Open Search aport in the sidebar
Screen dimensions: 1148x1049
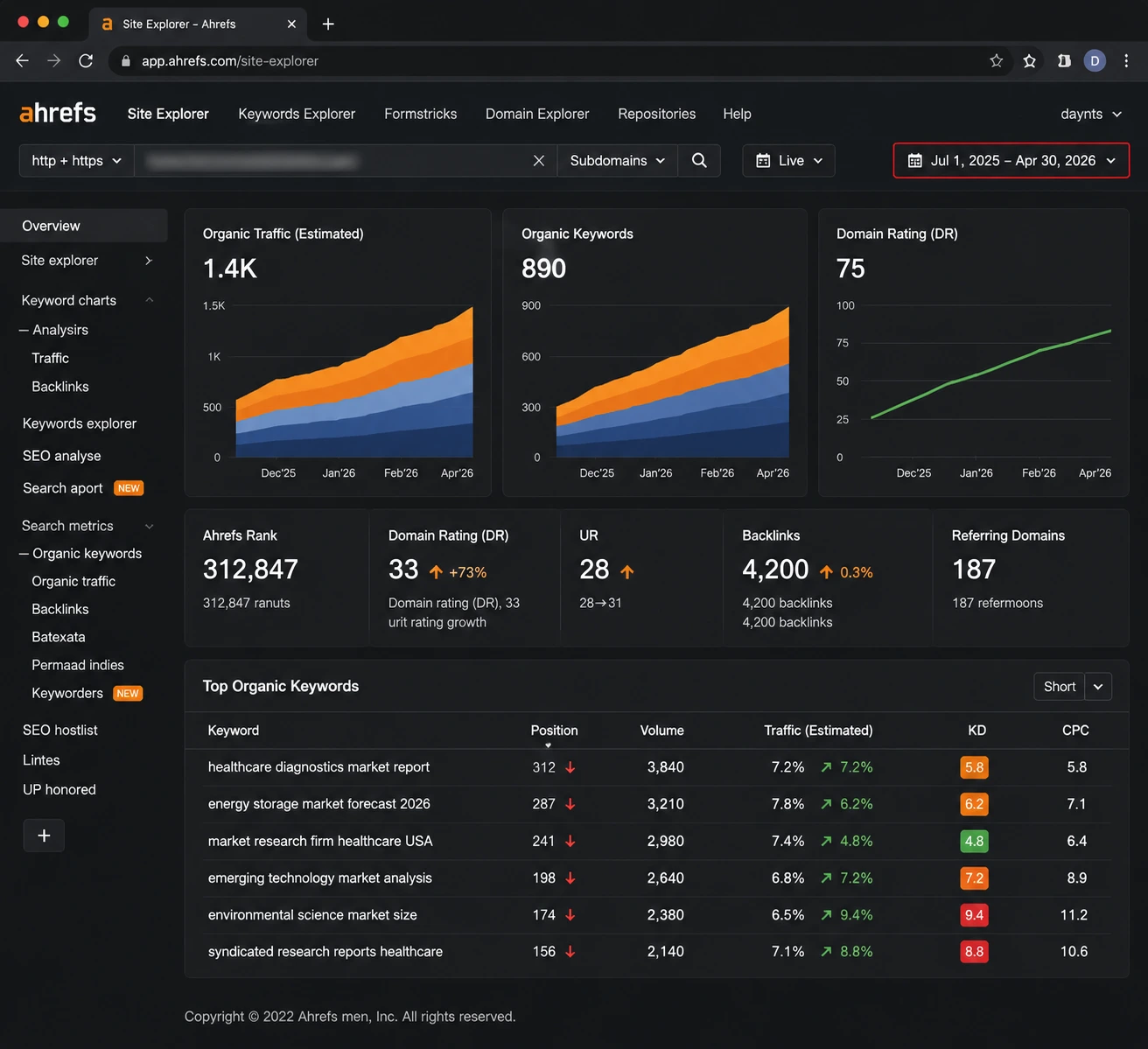63,488
